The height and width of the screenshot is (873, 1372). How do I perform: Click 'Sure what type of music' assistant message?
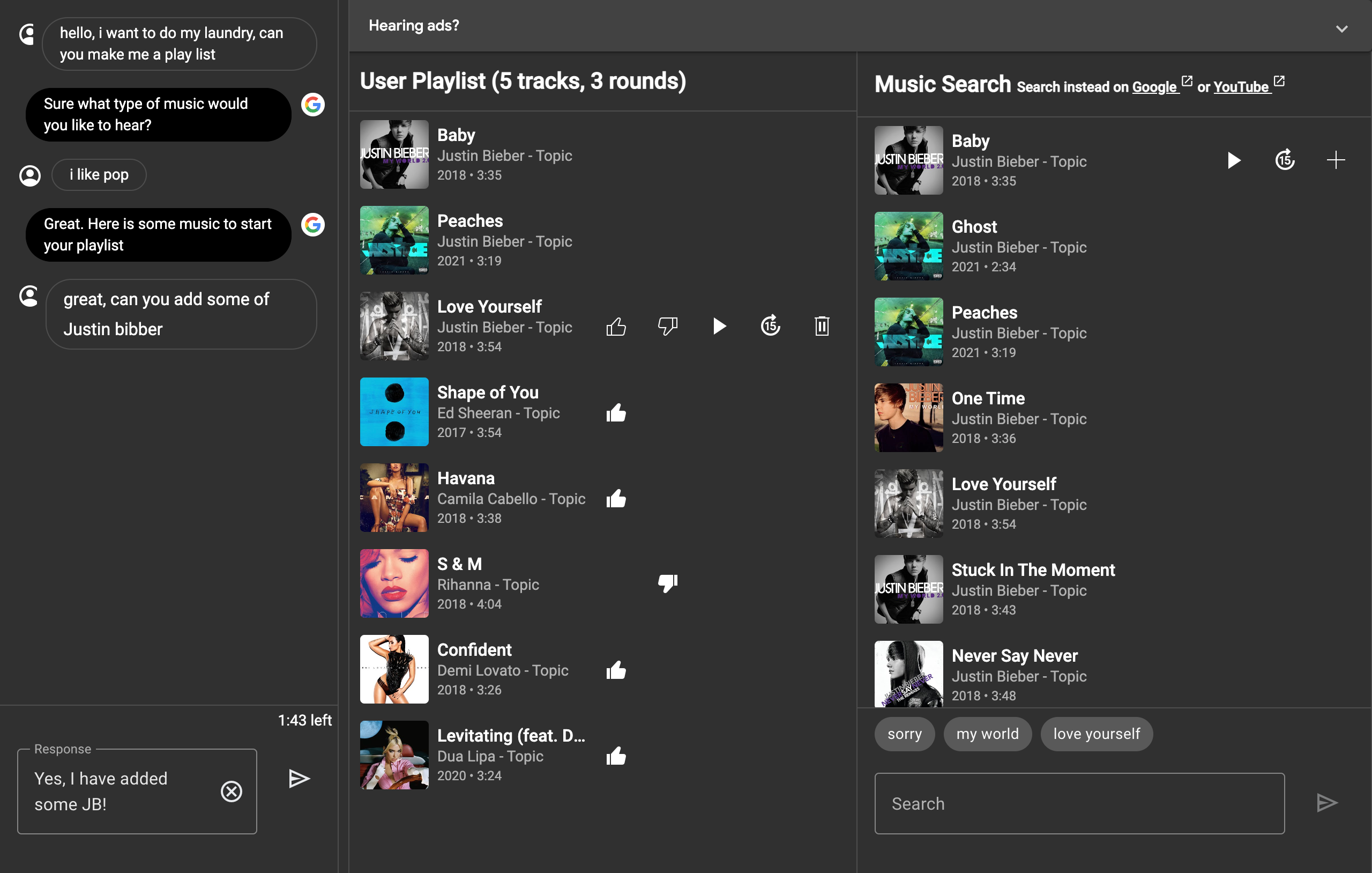pyautogui.click(x=159, y=115)
